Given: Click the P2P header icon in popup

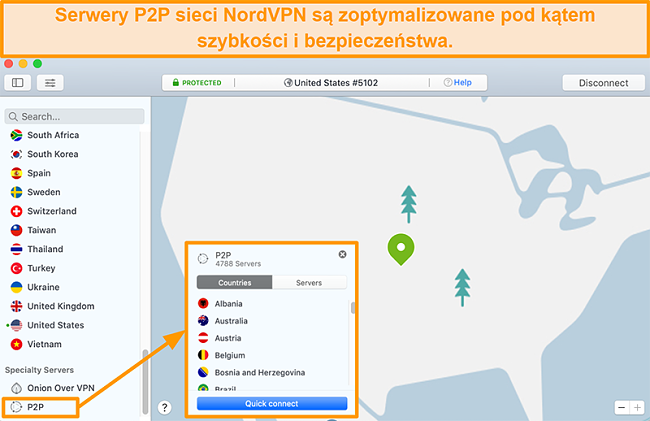Looking at the screenshot, I should pos(203,259).
